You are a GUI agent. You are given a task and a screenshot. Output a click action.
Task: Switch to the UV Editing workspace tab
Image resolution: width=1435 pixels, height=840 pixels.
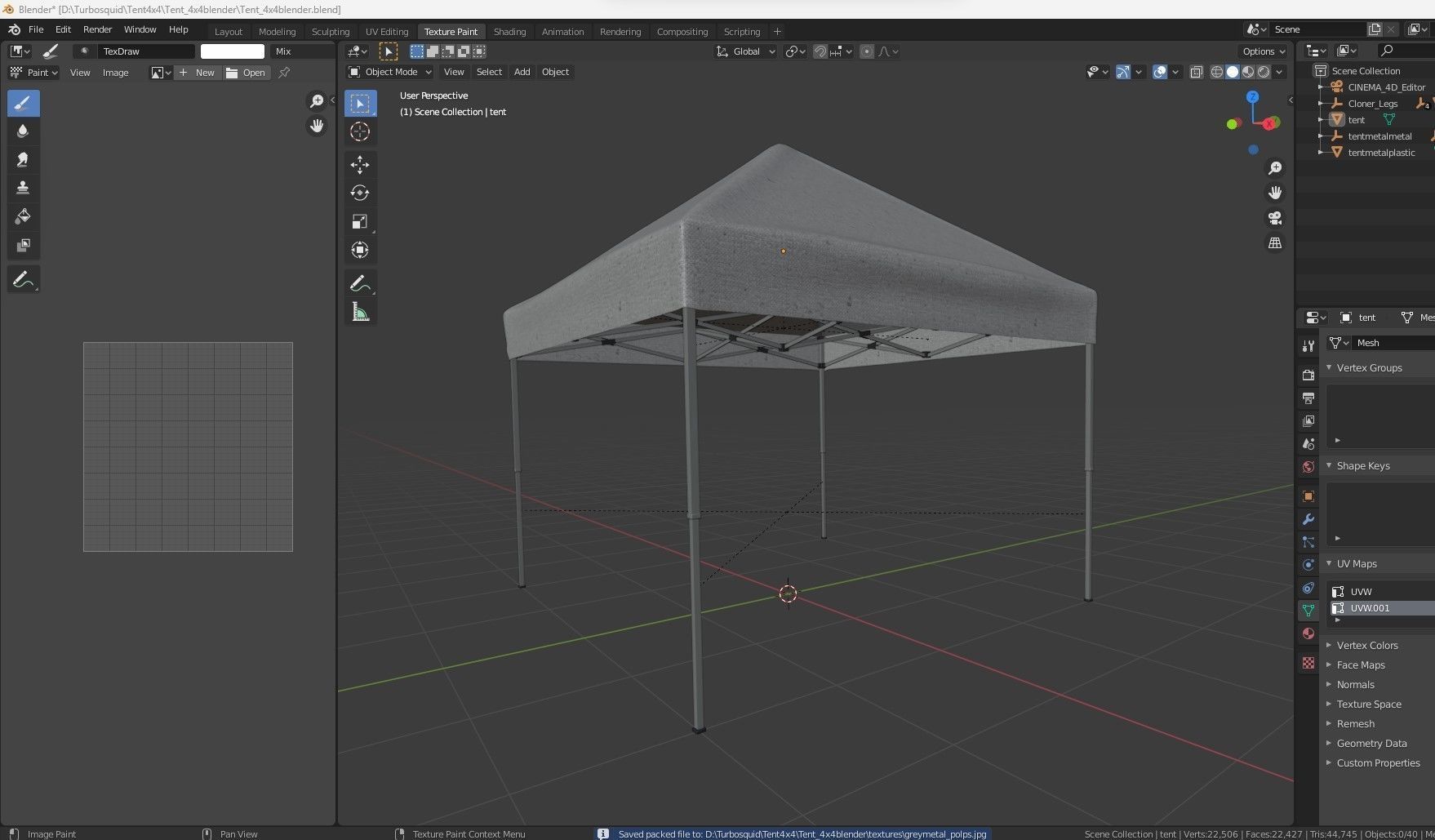(387, 32)
